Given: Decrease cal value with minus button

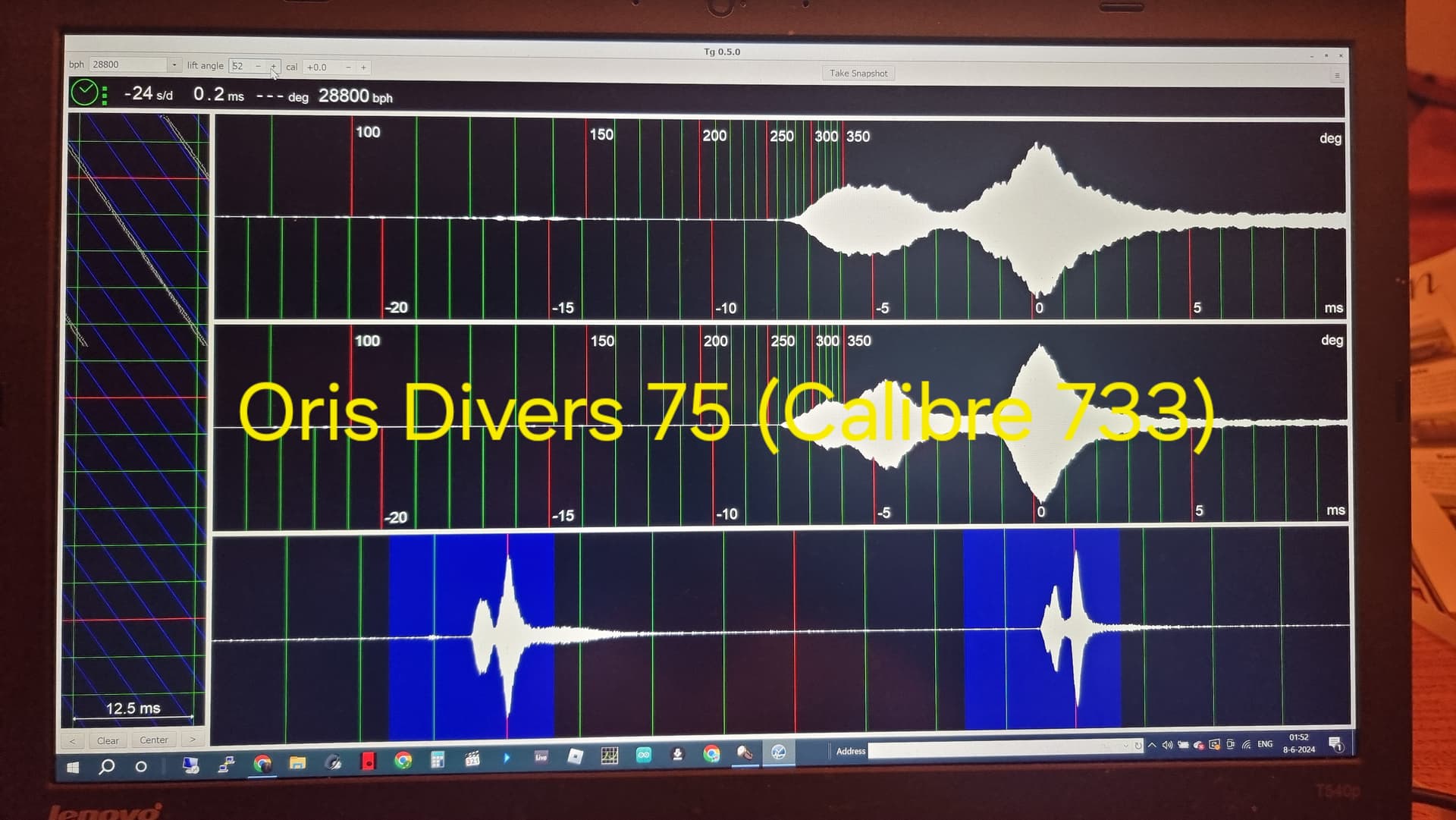Looking at the screenshot, I should 348,68.
